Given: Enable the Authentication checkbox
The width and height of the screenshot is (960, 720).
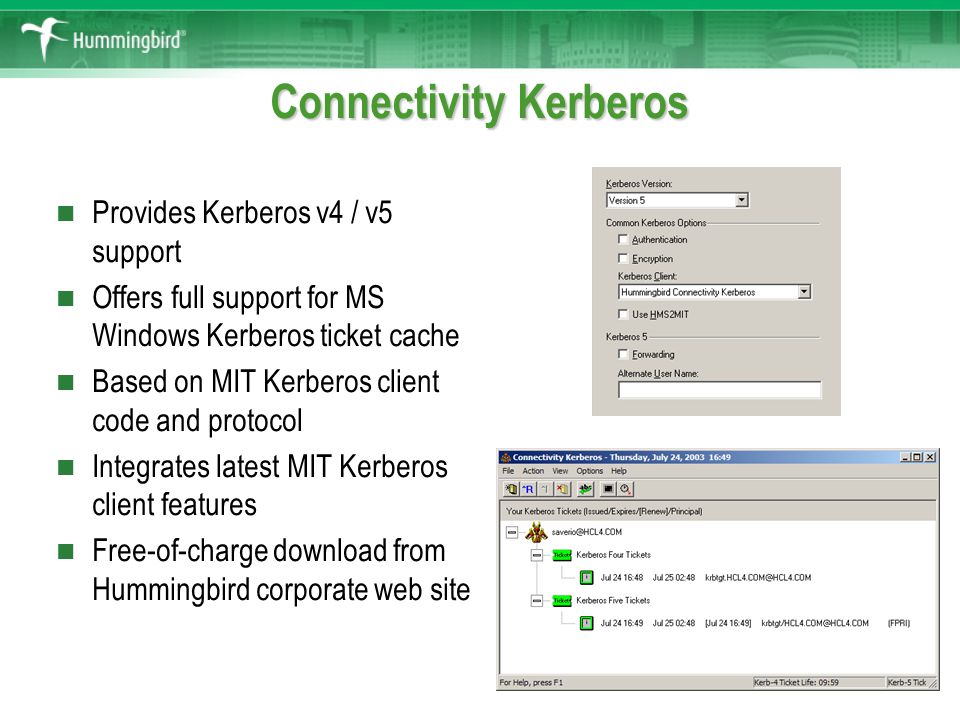Looking at the screenshot, I should pyautogui.click(x=623, y=239).
